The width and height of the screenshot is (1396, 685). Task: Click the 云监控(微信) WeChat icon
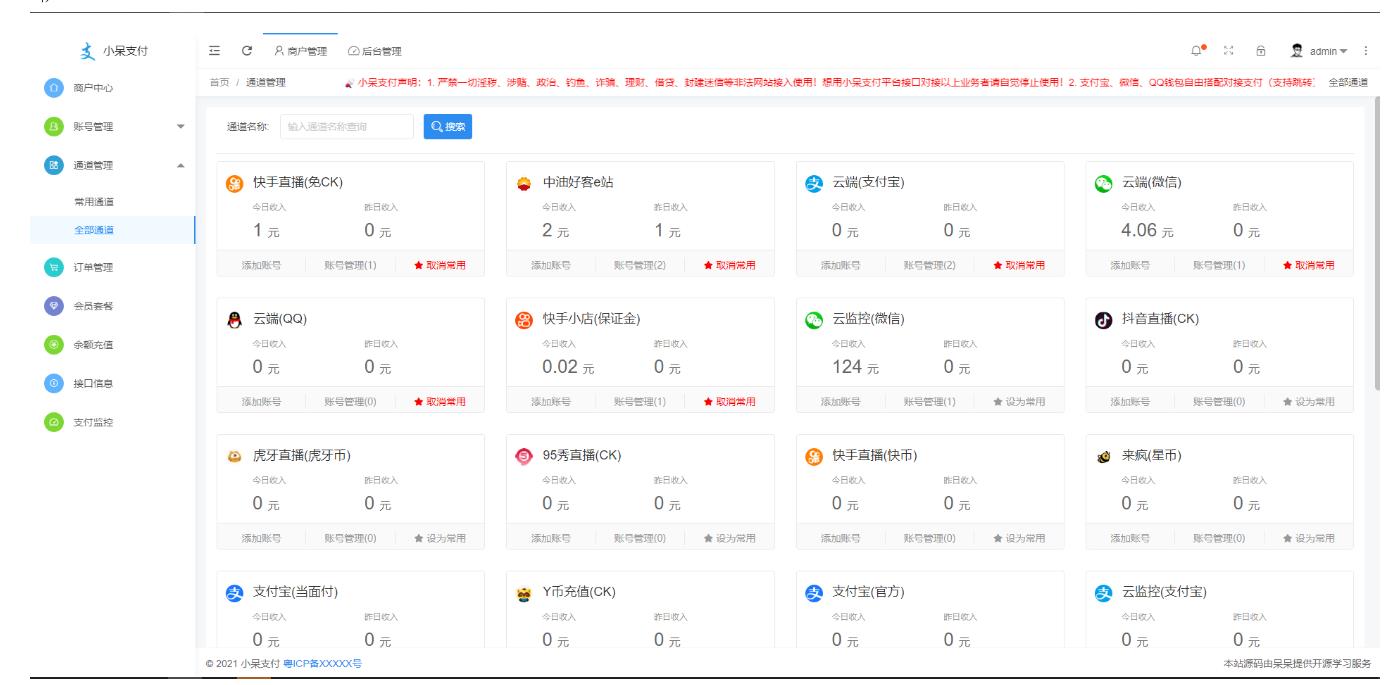point(814,319)
